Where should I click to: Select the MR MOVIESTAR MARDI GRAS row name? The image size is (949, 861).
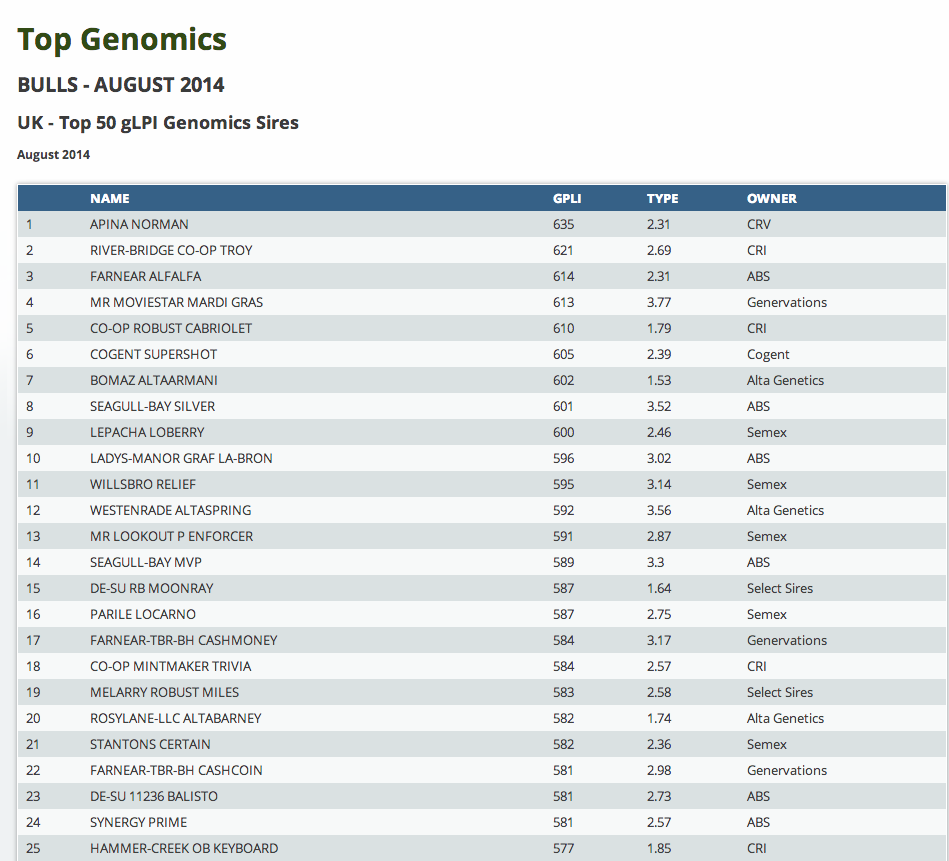[176, 302]
